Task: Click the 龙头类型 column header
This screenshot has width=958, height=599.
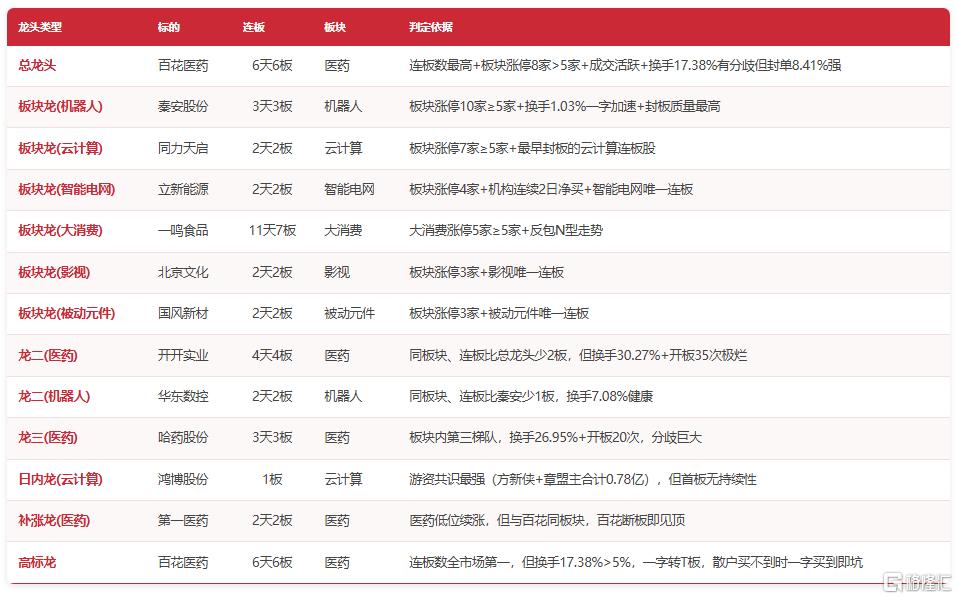Action: (40, 27)
